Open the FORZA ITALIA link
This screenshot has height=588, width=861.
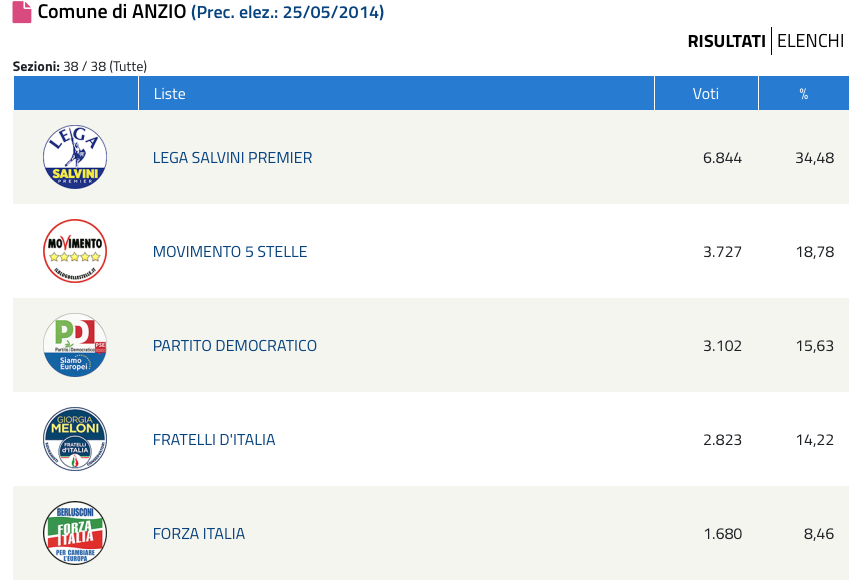coord(199,534)
